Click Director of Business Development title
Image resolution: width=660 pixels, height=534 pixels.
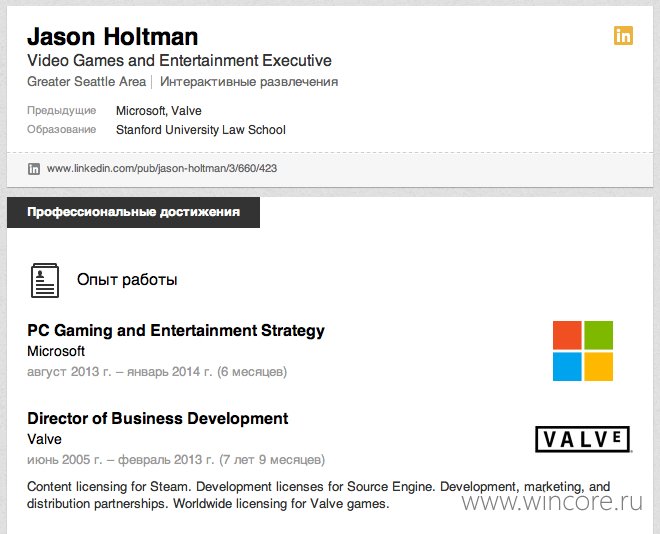tap(158, 418)
